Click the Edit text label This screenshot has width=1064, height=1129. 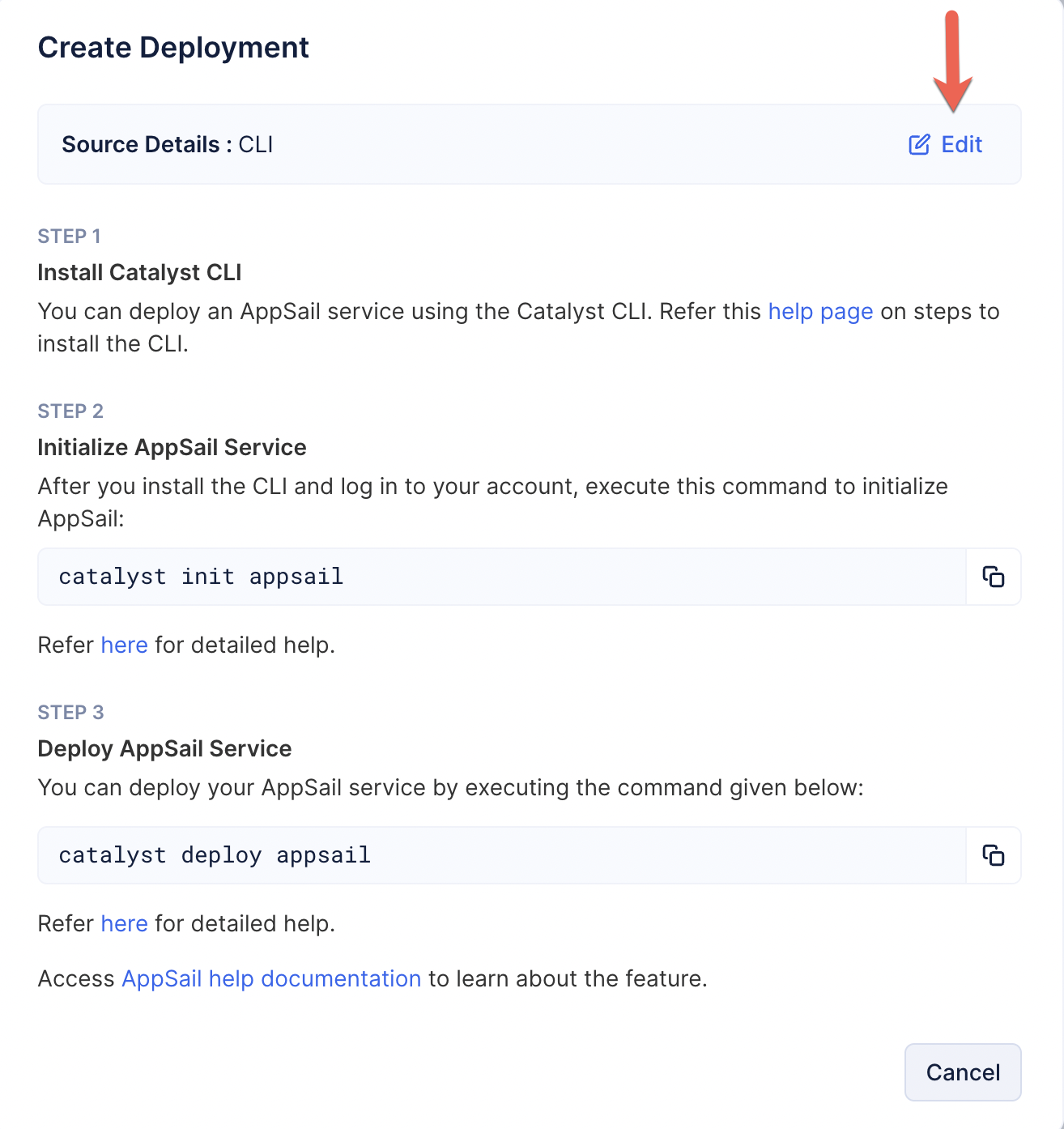(961, 145)
